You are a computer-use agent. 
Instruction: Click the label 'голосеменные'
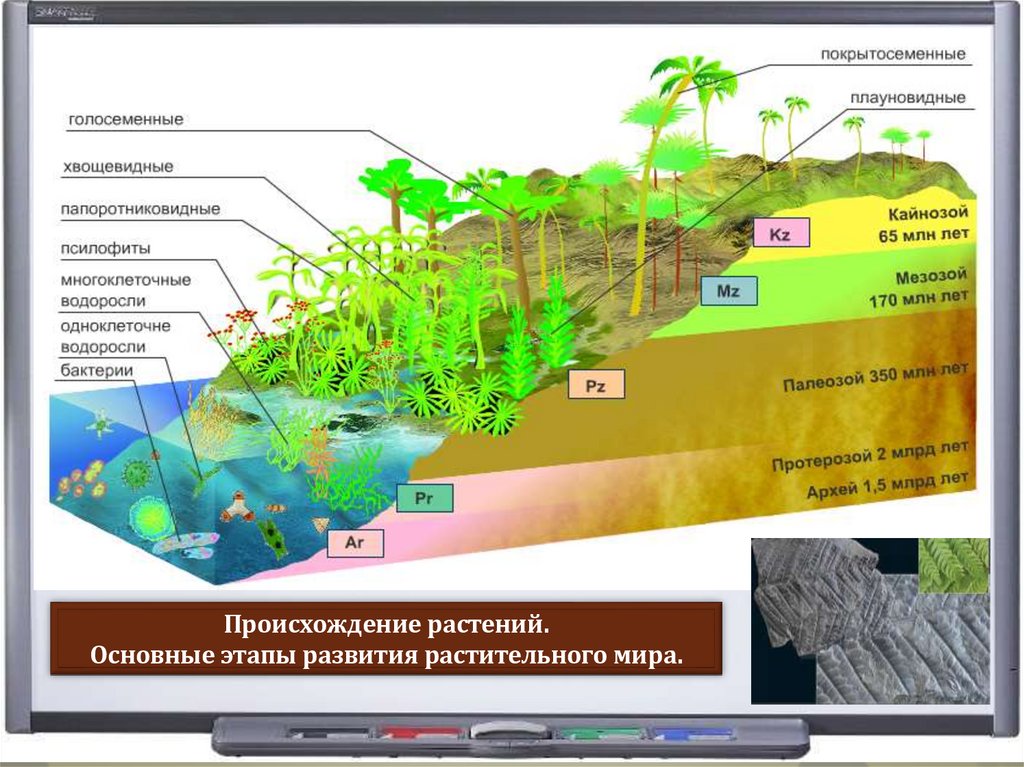click(x=126, y=120)
